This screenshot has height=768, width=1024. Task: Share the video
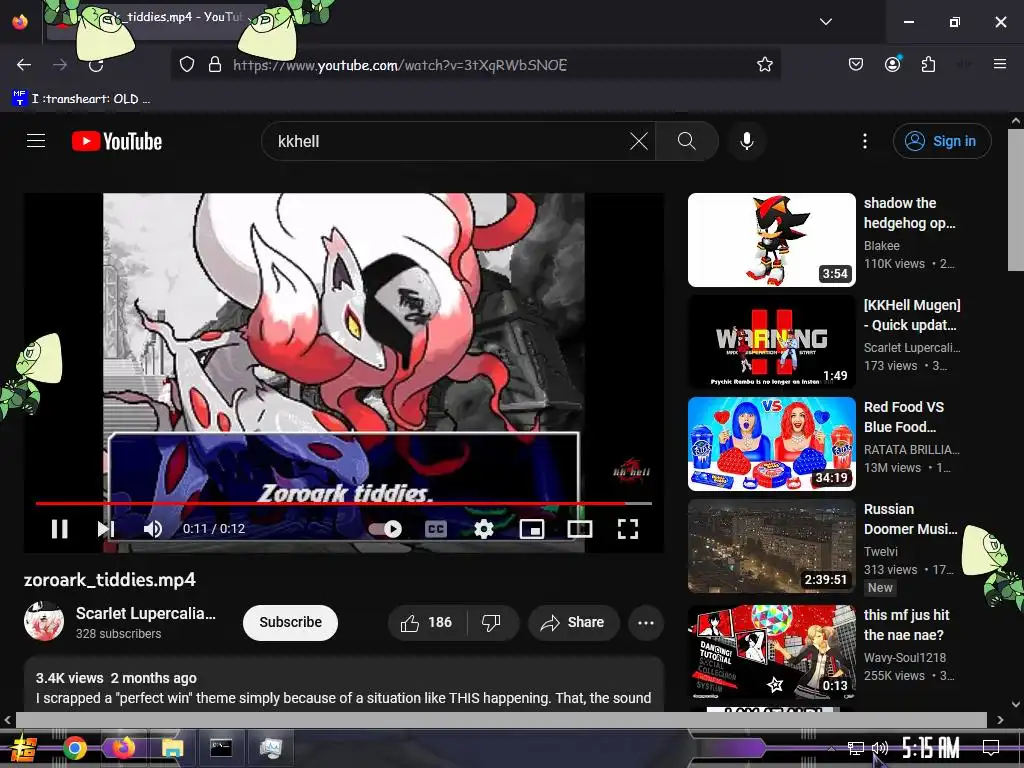click(x=573, y=622)
